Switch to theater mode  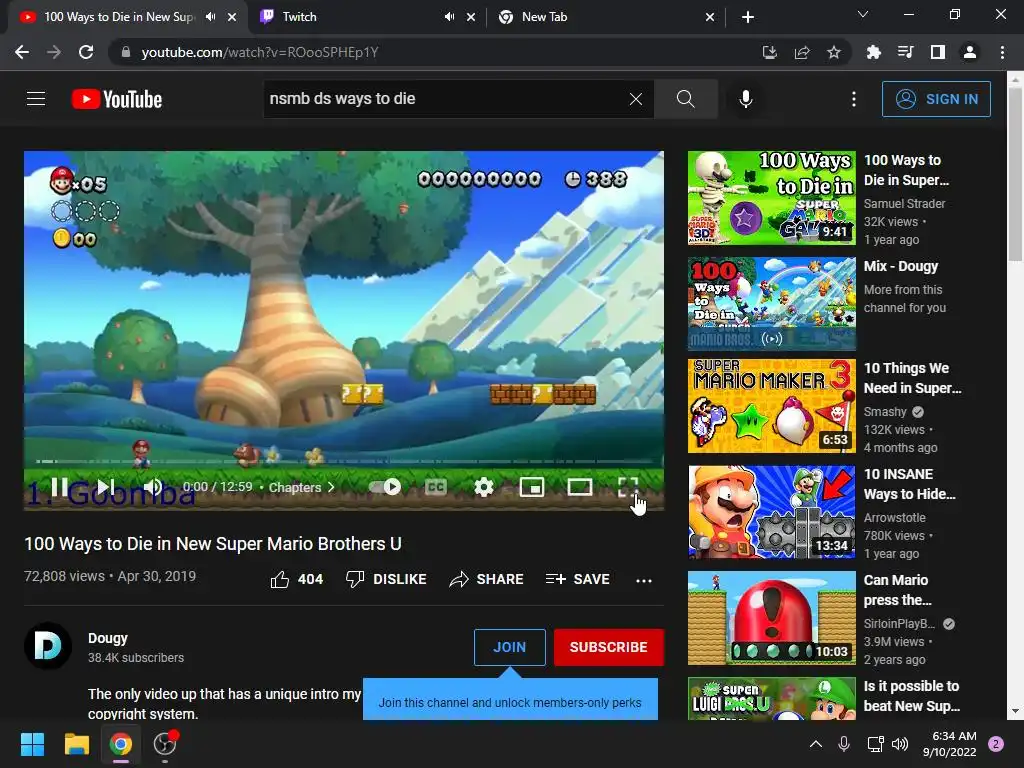coord(579,487)
